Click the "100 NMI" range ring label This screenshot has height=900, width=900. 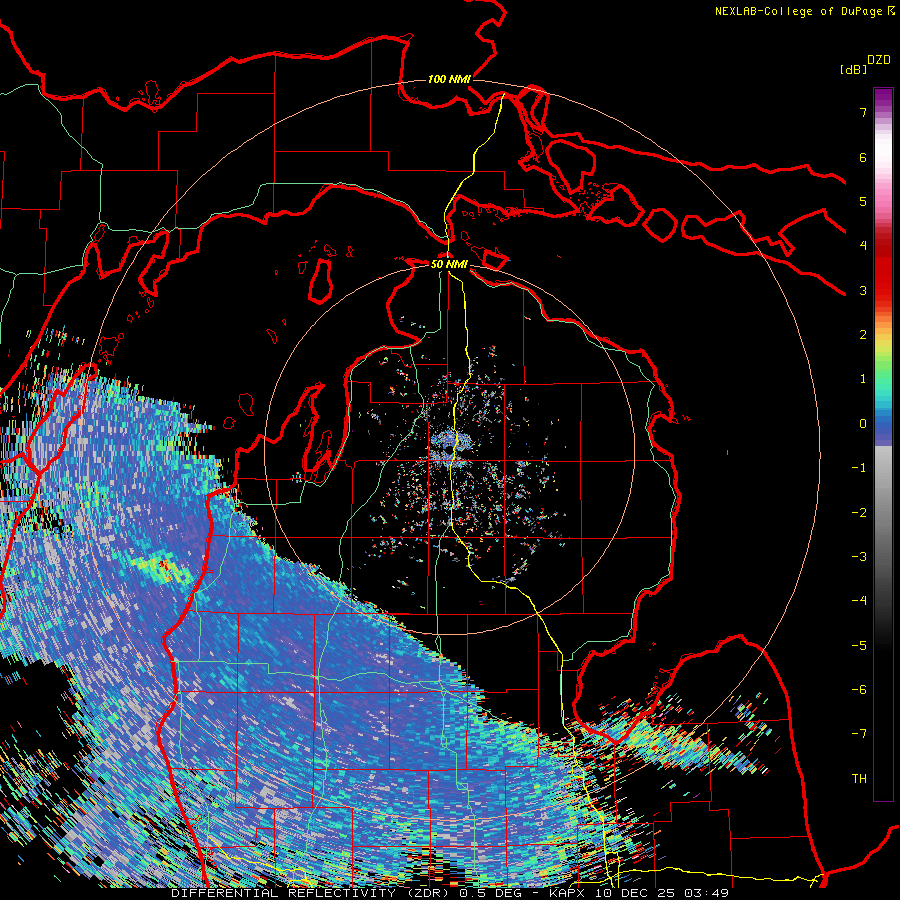[x=449, y=79]
